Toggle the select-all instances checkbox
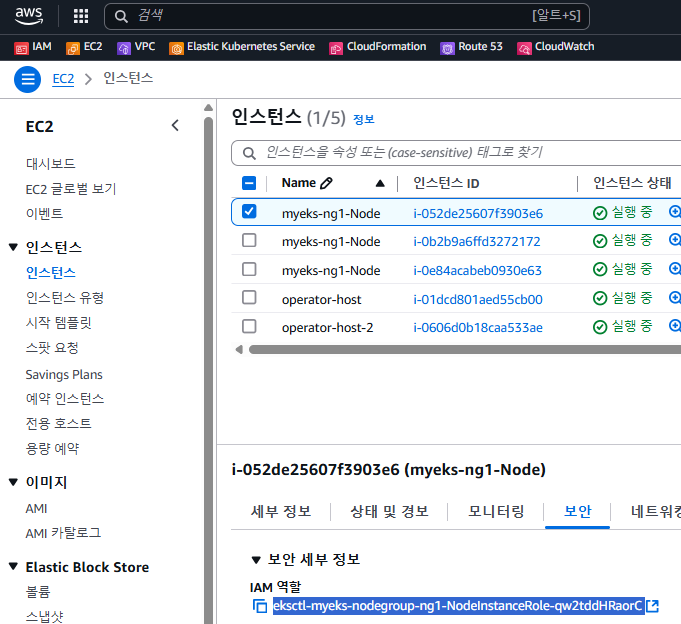 point(249,183)
